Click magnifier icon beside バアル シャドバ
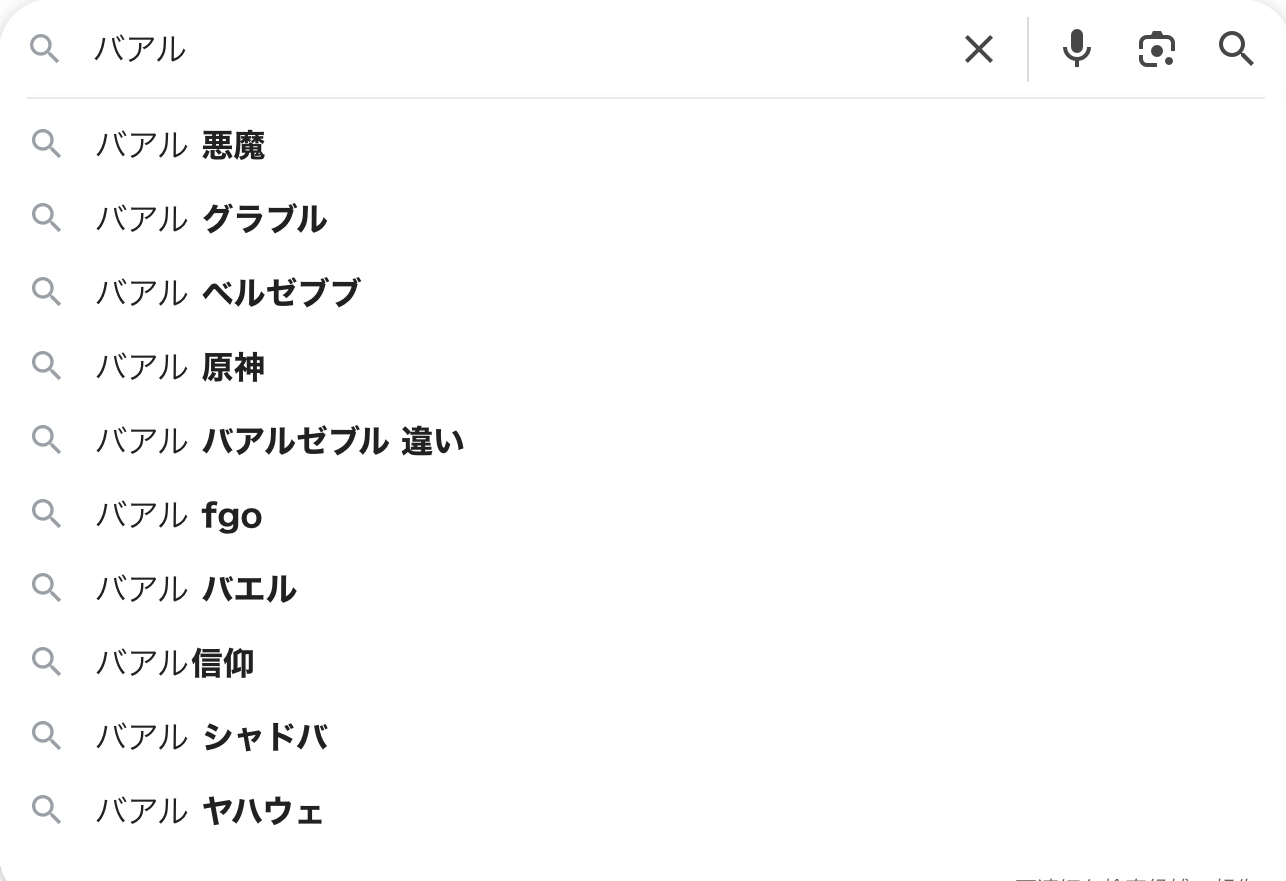The height and width of the screenshot is (881, 1286). pyautogui.click(x=46, y=736)
